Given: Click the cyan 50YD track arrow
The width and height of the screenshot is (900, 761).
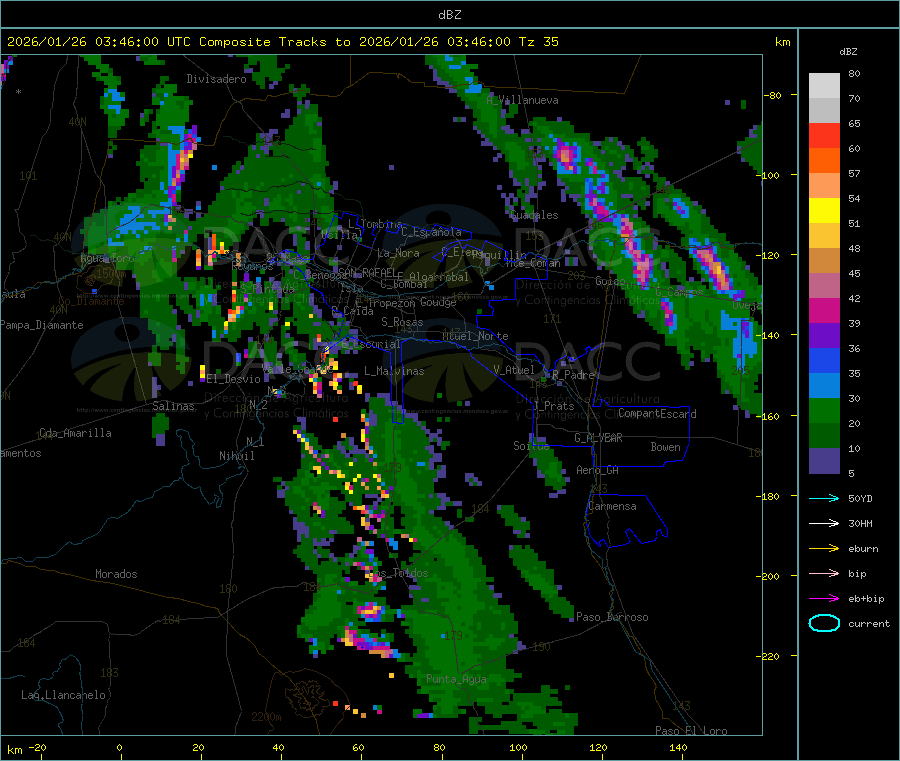Looking at the screenshot, I should click(824, 498).
